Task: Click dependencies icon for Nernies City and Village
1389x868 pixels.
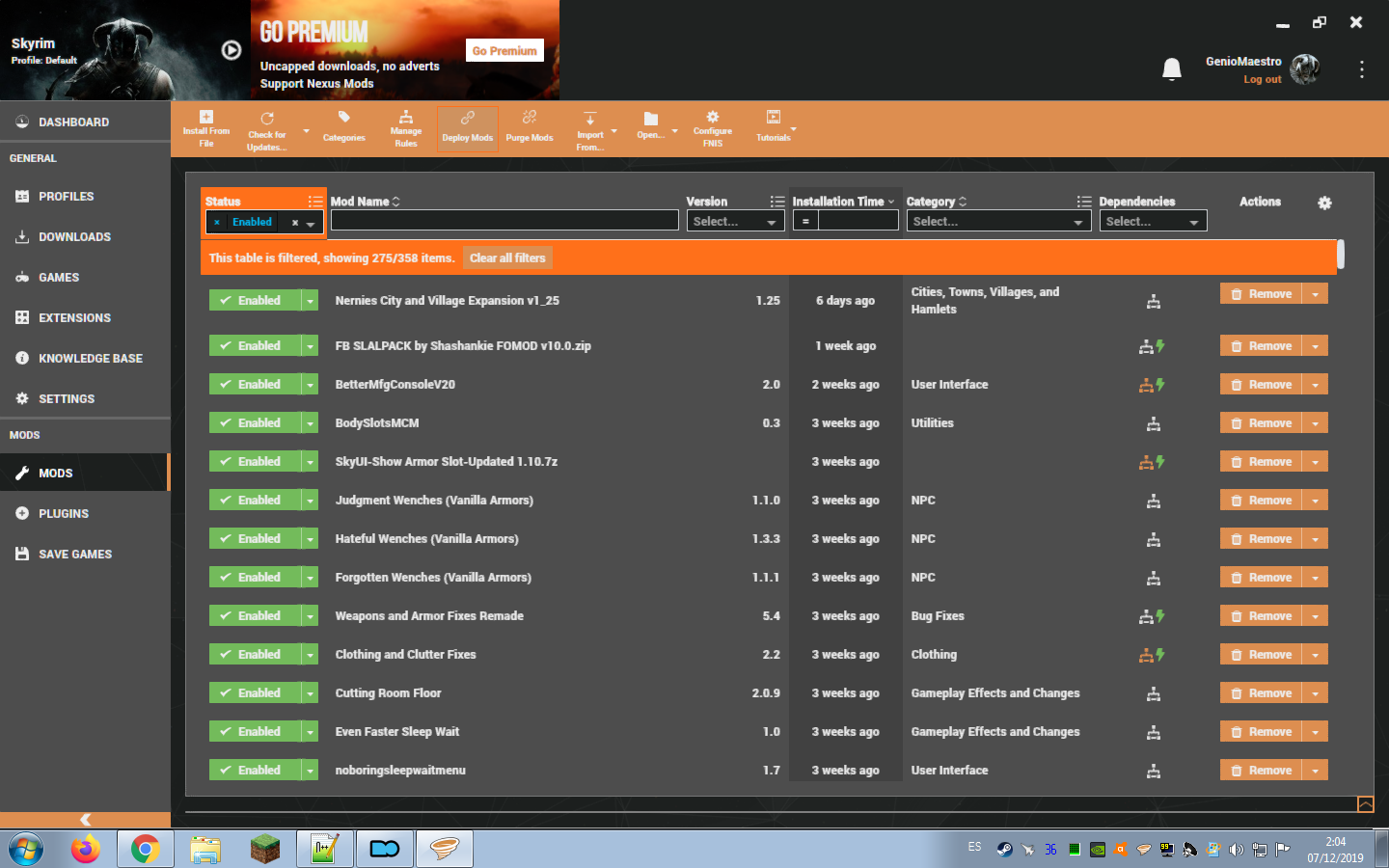Action: point(1153,301)
